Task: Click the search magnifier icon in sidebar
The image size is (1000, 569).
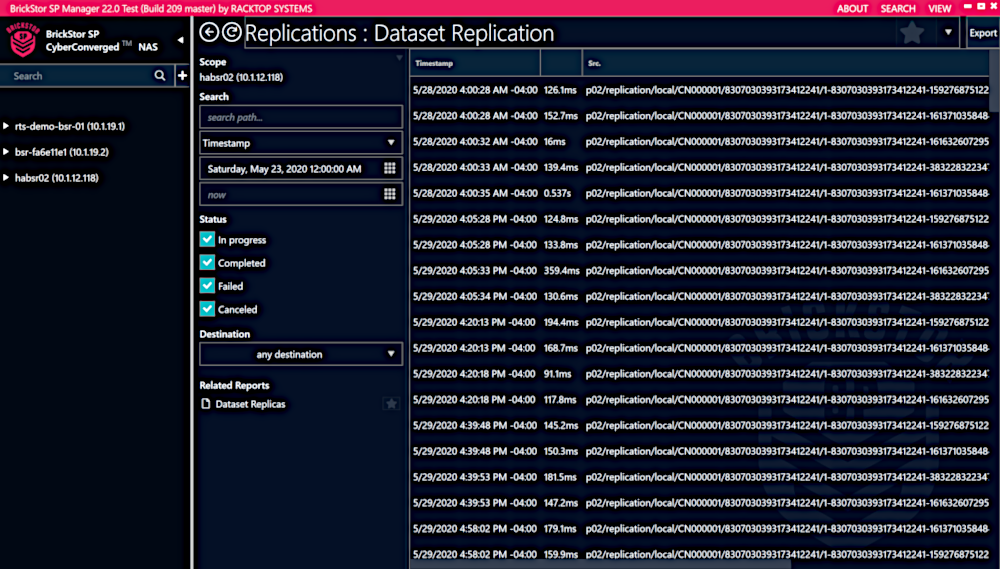Action: 160,75
